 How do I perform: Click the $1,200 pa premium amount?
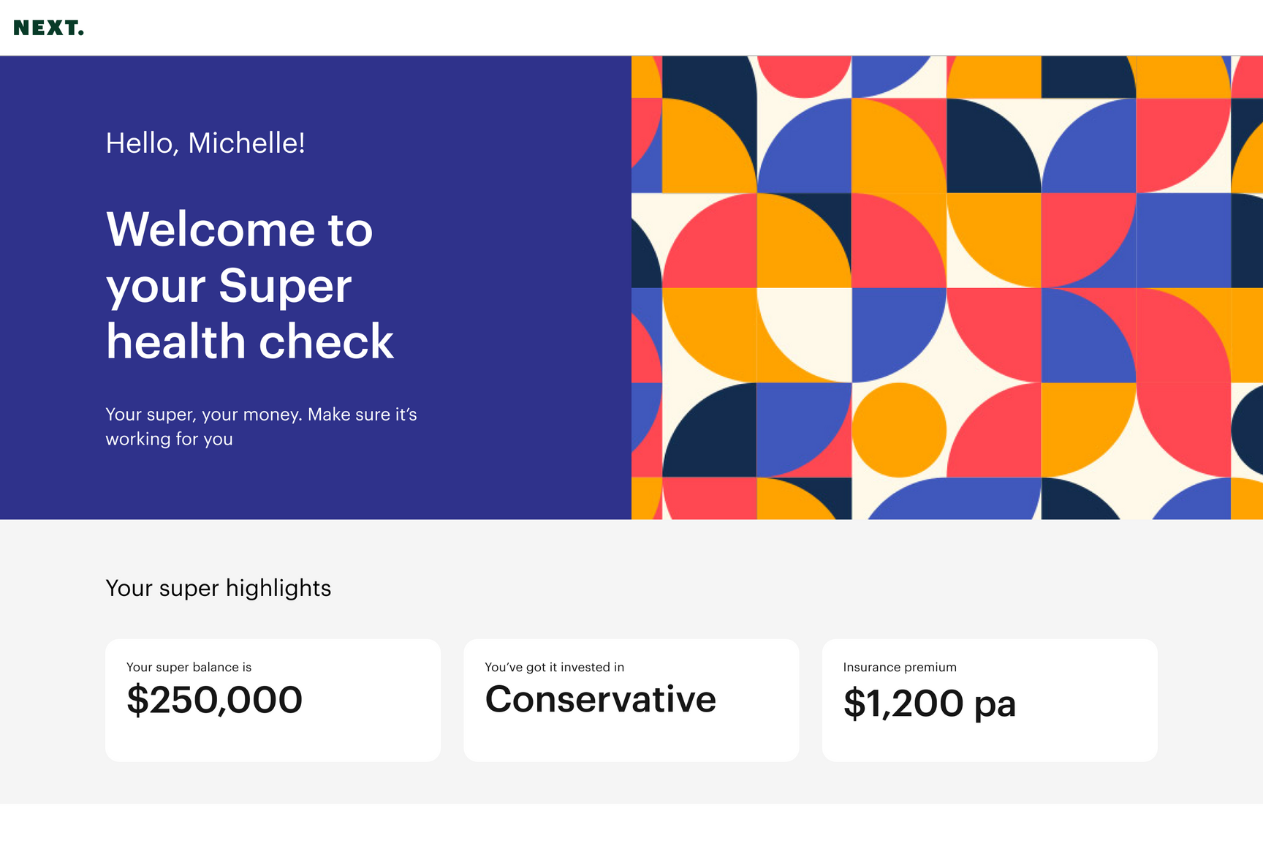point(929,704)
